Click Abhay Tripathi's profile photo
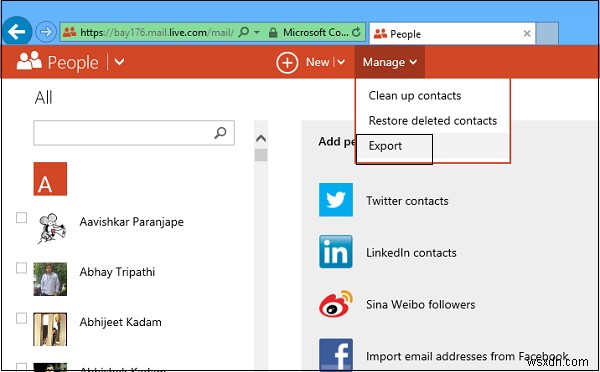The width and height of the screenshot is (600, 372). point(50,279)
